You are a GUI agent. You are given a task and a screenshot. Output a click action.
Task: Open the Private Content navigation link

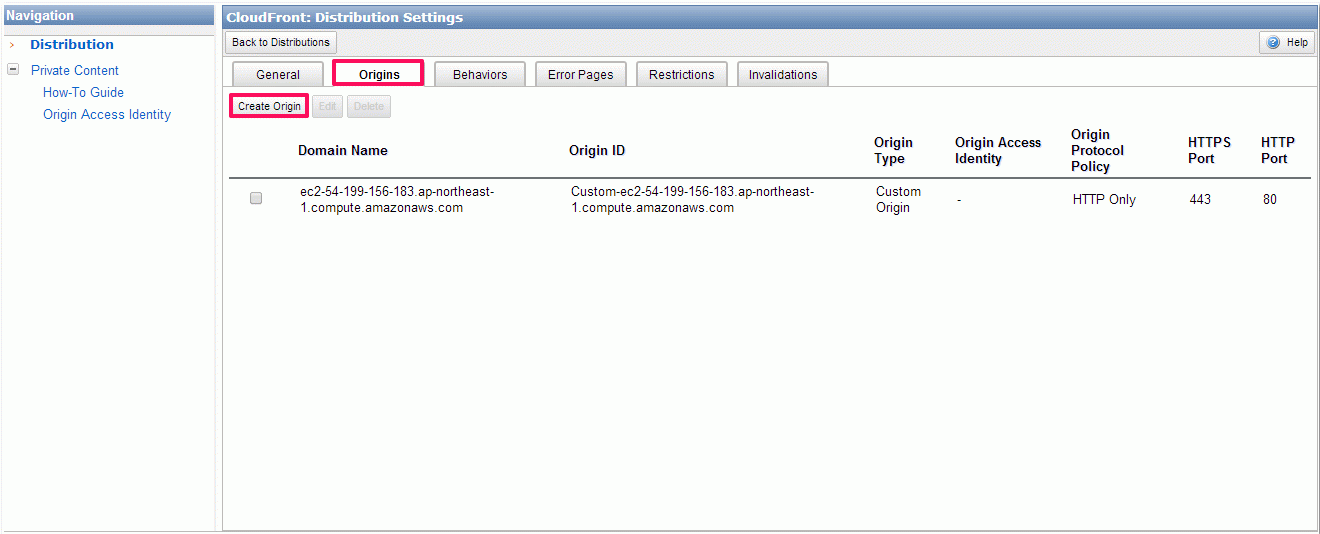(x=75, y=71)
